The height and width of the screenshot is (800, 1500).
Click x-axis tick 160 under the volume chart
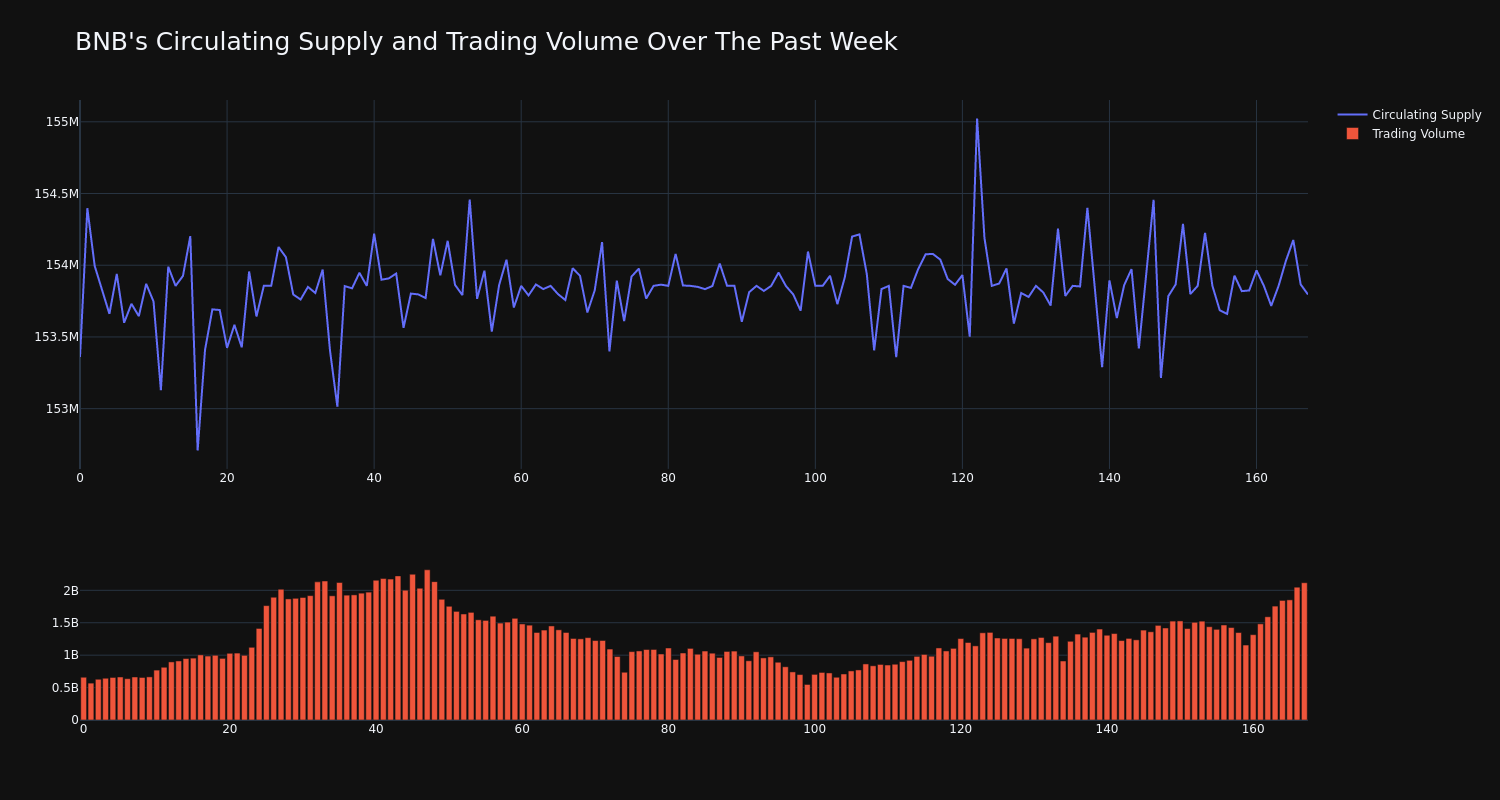[1253, 730]
